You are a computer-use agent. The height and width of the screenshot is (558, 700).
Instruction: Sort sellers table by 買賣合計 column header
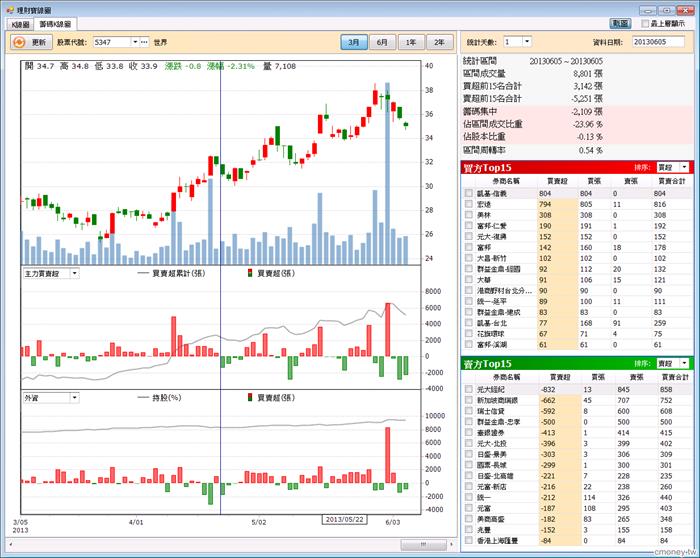click(675, 377)
